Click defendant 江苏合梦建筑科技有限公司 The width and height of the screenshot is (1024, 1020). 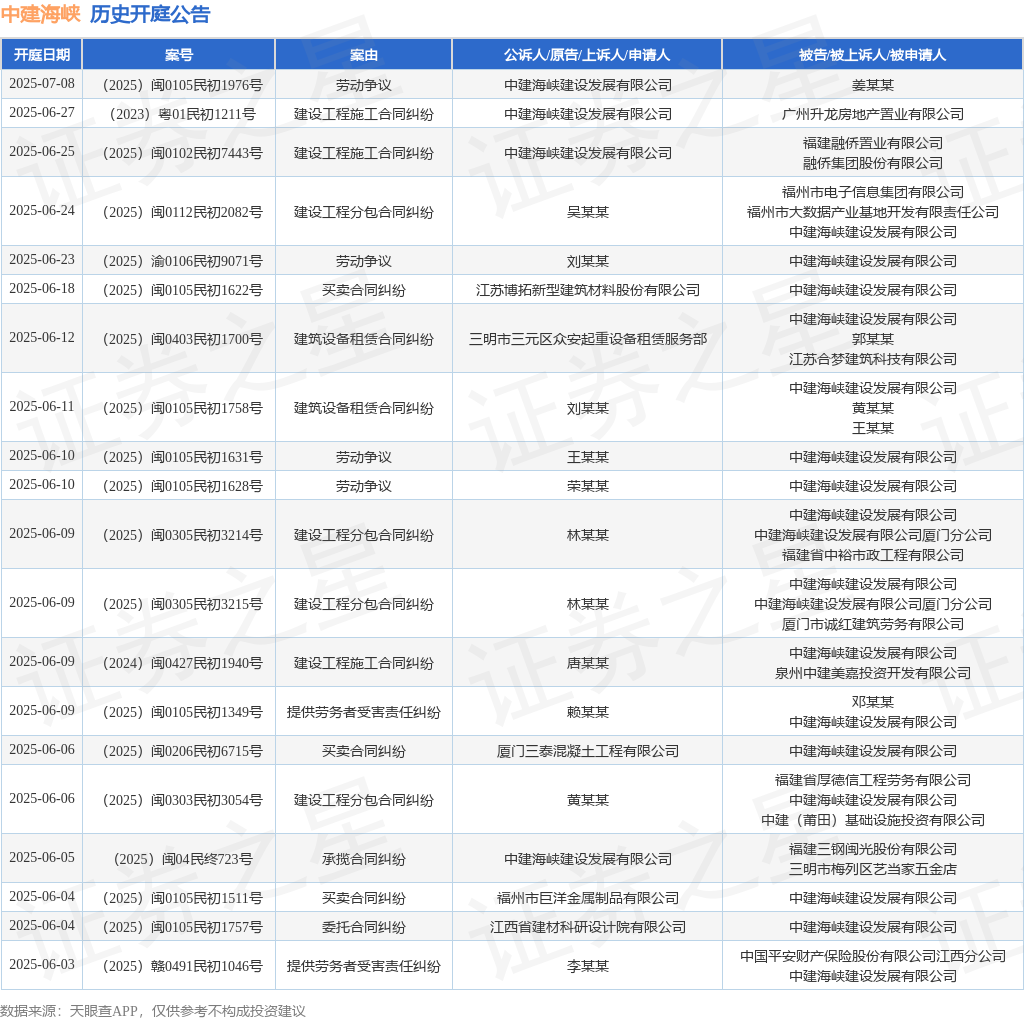(872, 359)
